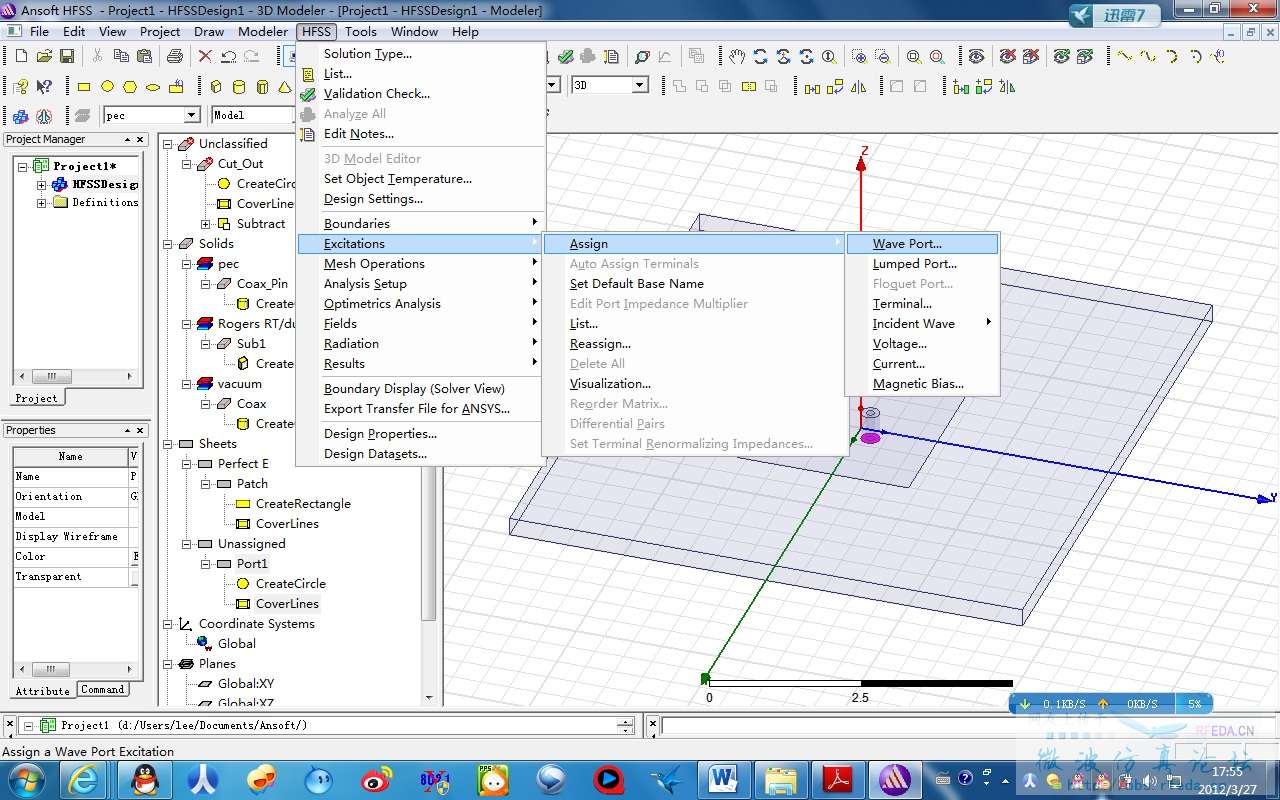Click the Windows Start button
The height and width of the screenshot is (800, 1280).
point(25,778)
